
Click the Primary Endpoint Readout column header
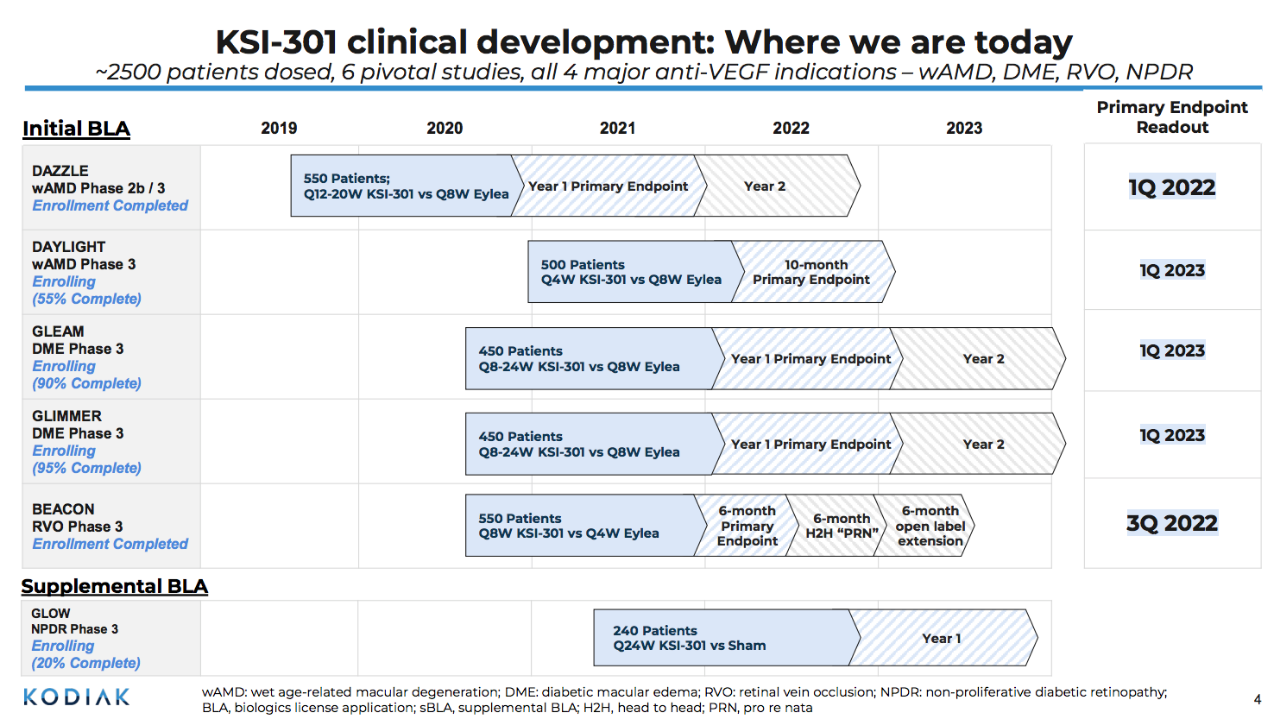[1172, 117]
